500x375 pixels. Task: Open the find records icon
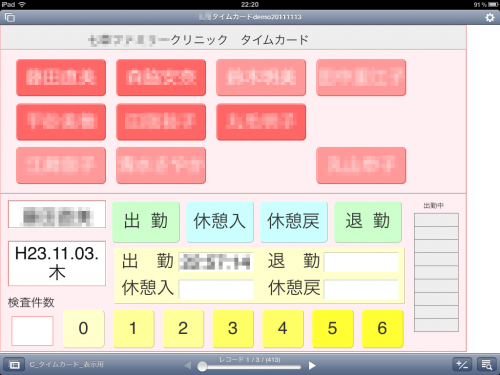pos(486,365)
